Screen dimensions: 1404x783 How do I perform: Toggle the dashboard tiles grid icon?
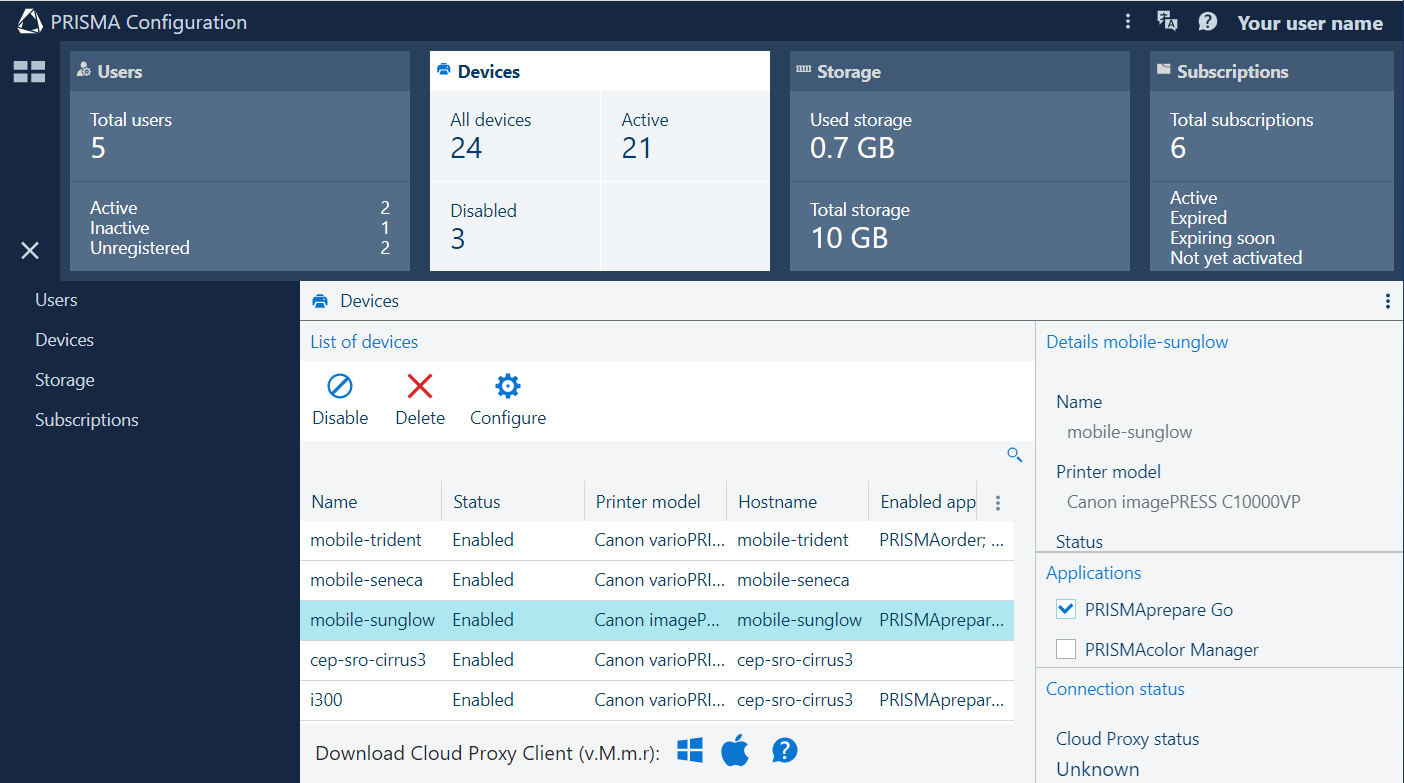pyautogui.click(x=29, y=71)
